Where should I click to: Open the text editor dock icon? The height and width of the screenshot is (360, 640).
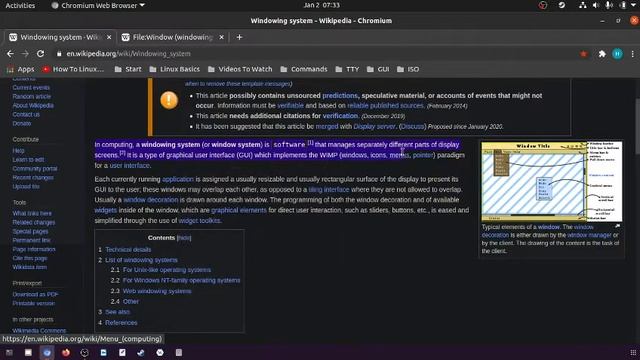(x=122, y=352)
